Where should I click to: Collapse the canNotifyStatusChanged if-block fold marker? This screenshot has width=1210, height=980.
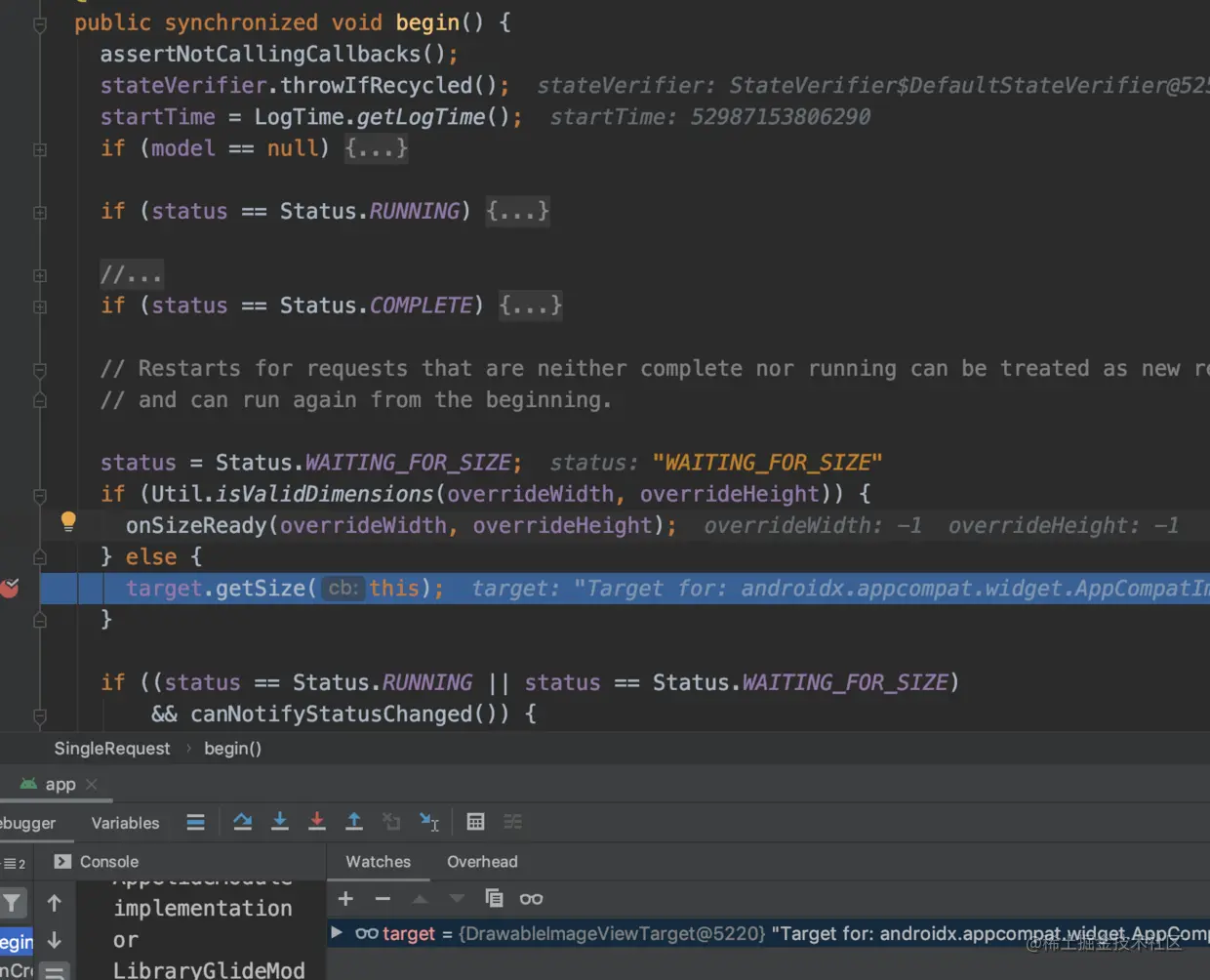click(x=40, y=715)
